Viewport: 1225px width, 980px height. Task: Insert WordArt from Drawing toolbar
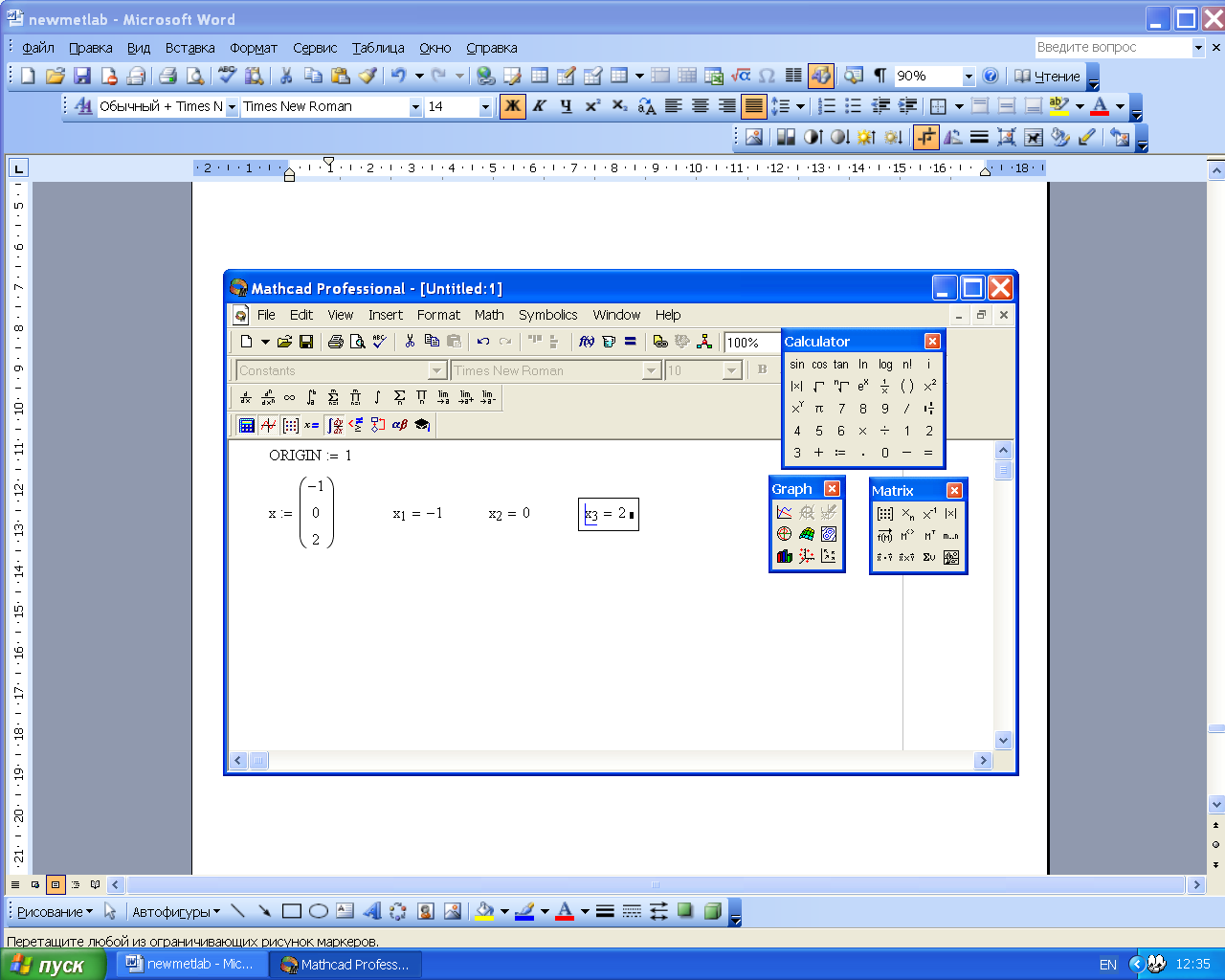point(372,911)
